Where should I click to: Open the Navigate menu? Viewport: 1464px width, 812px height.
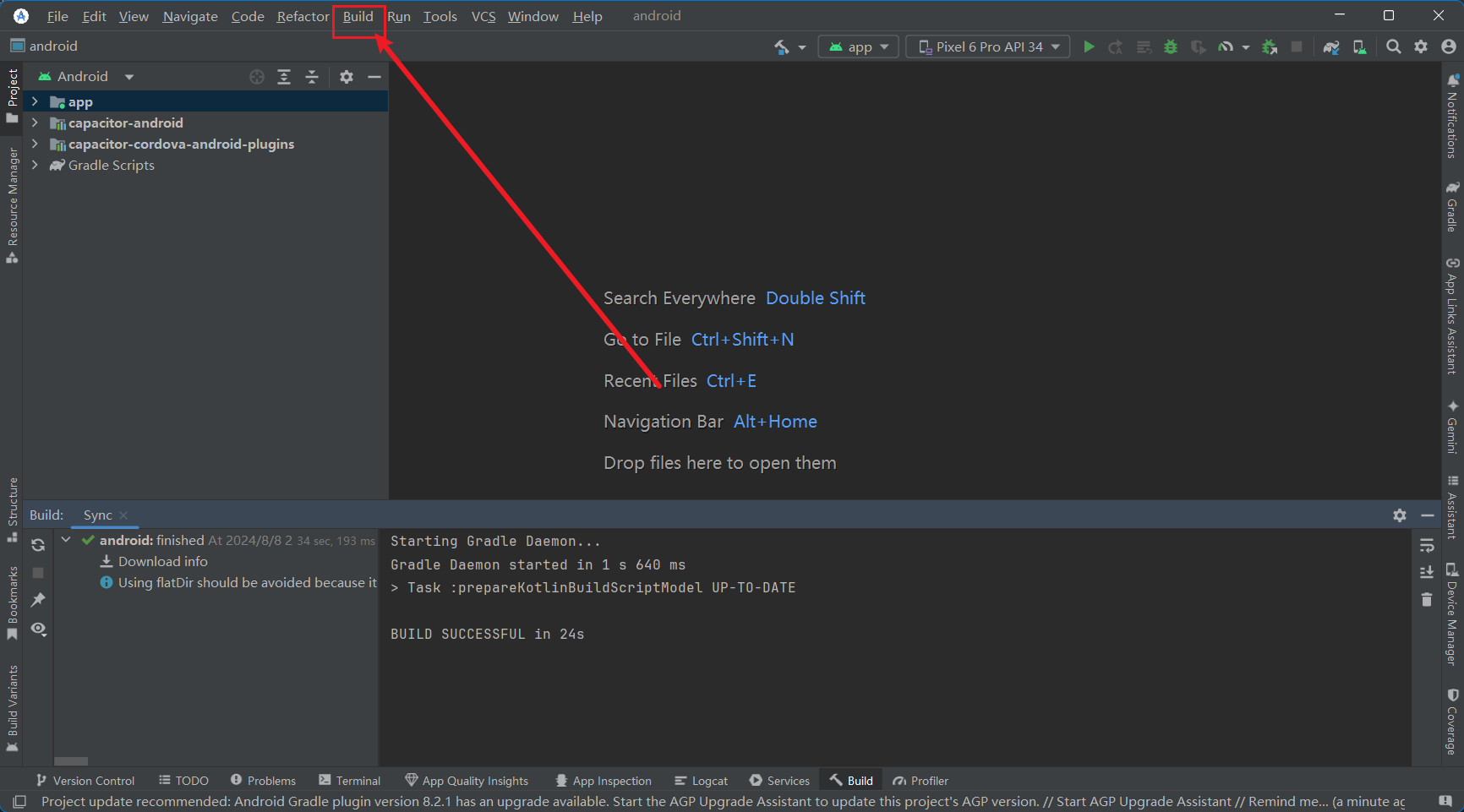190,17
